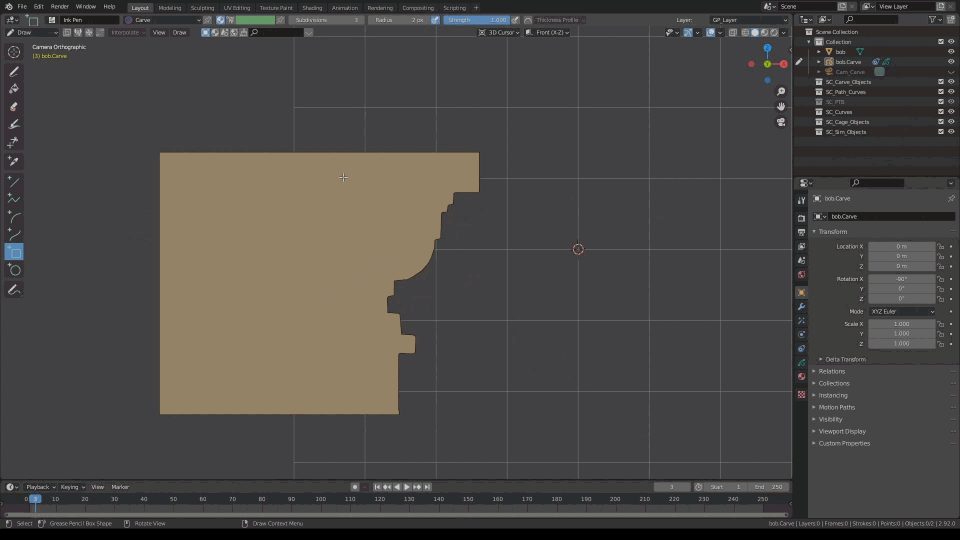The width and height of the screenshot is (960, 540).
Task: Switch to the Sculpting workspace tab
Action: coord(202,7)
